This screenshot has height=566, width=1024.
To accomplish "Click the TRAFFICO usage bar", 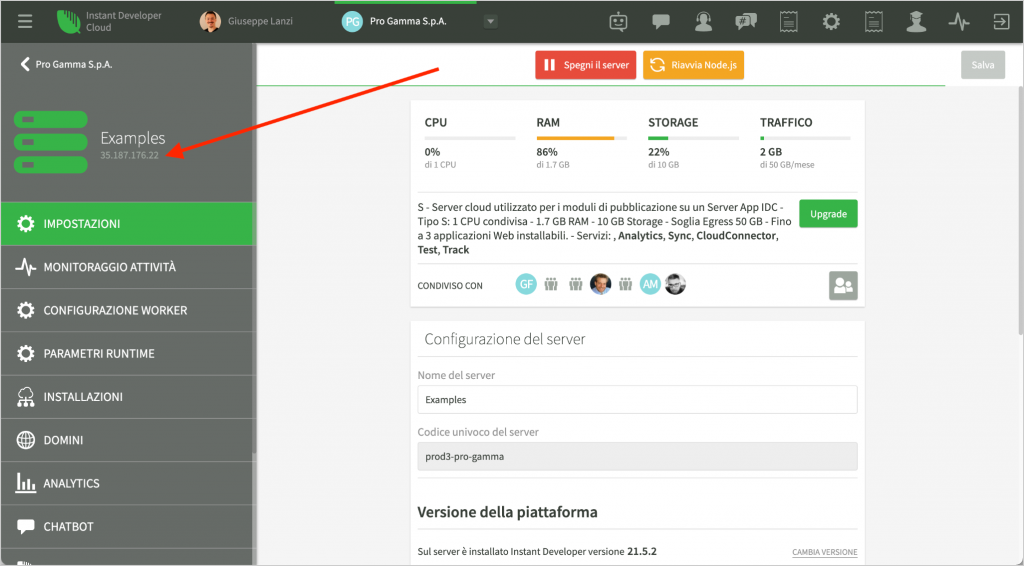I will (805, 138).
